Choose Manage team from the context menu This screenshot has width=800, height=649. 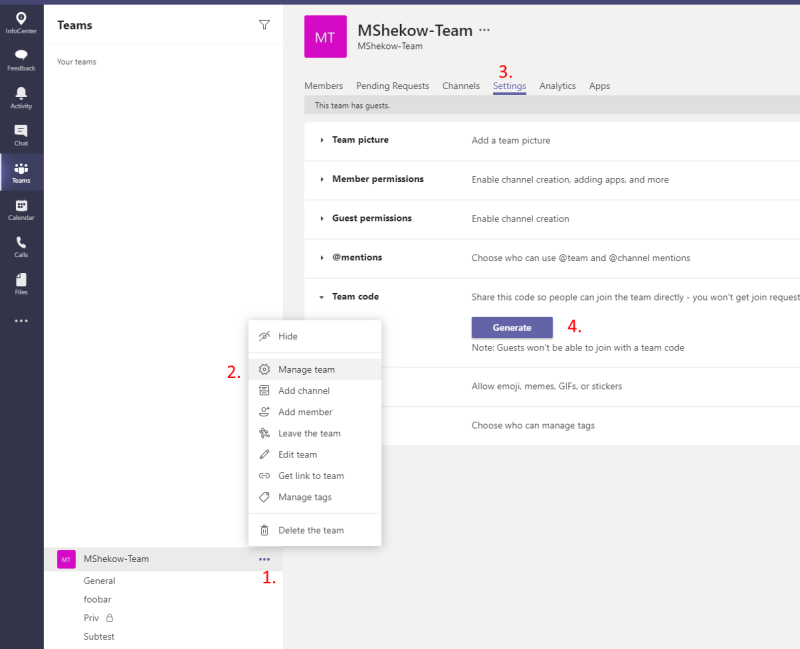[315, 369]
